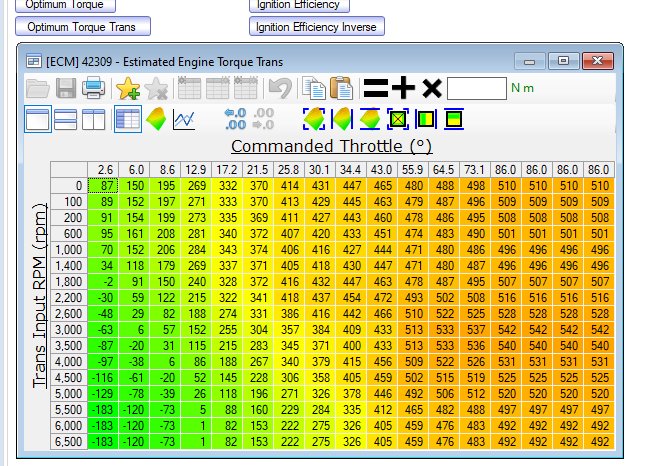Click the multiply Value icon
649x466 pixels.
[x=432, y=88]
